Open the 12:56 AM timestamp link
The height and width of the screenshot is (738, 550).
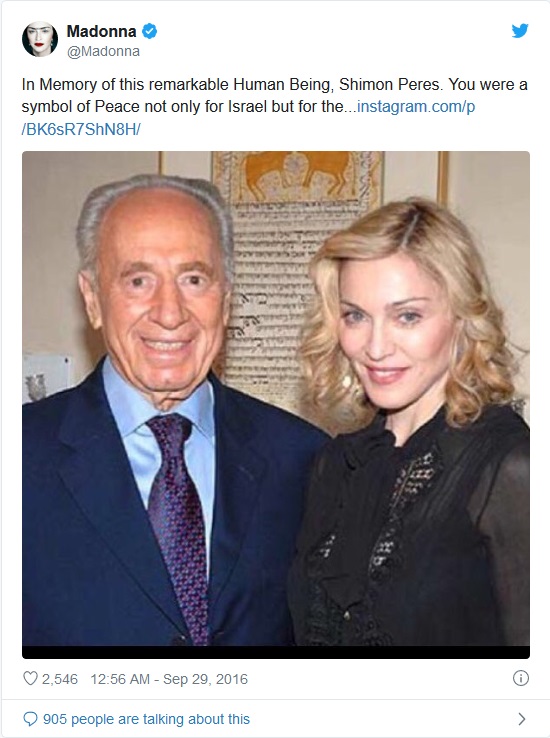click(x=120, y=679)
